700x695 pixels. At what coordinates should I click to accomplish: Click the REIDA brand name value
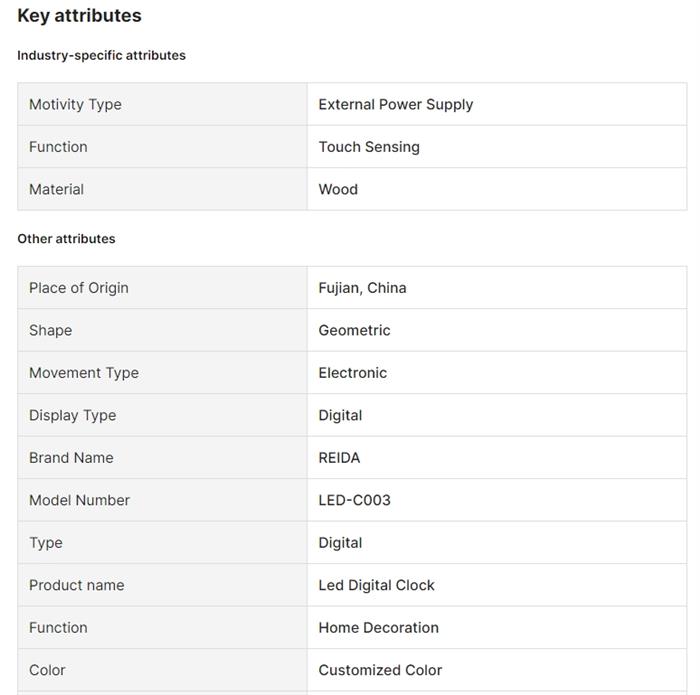tap(339, 458)
